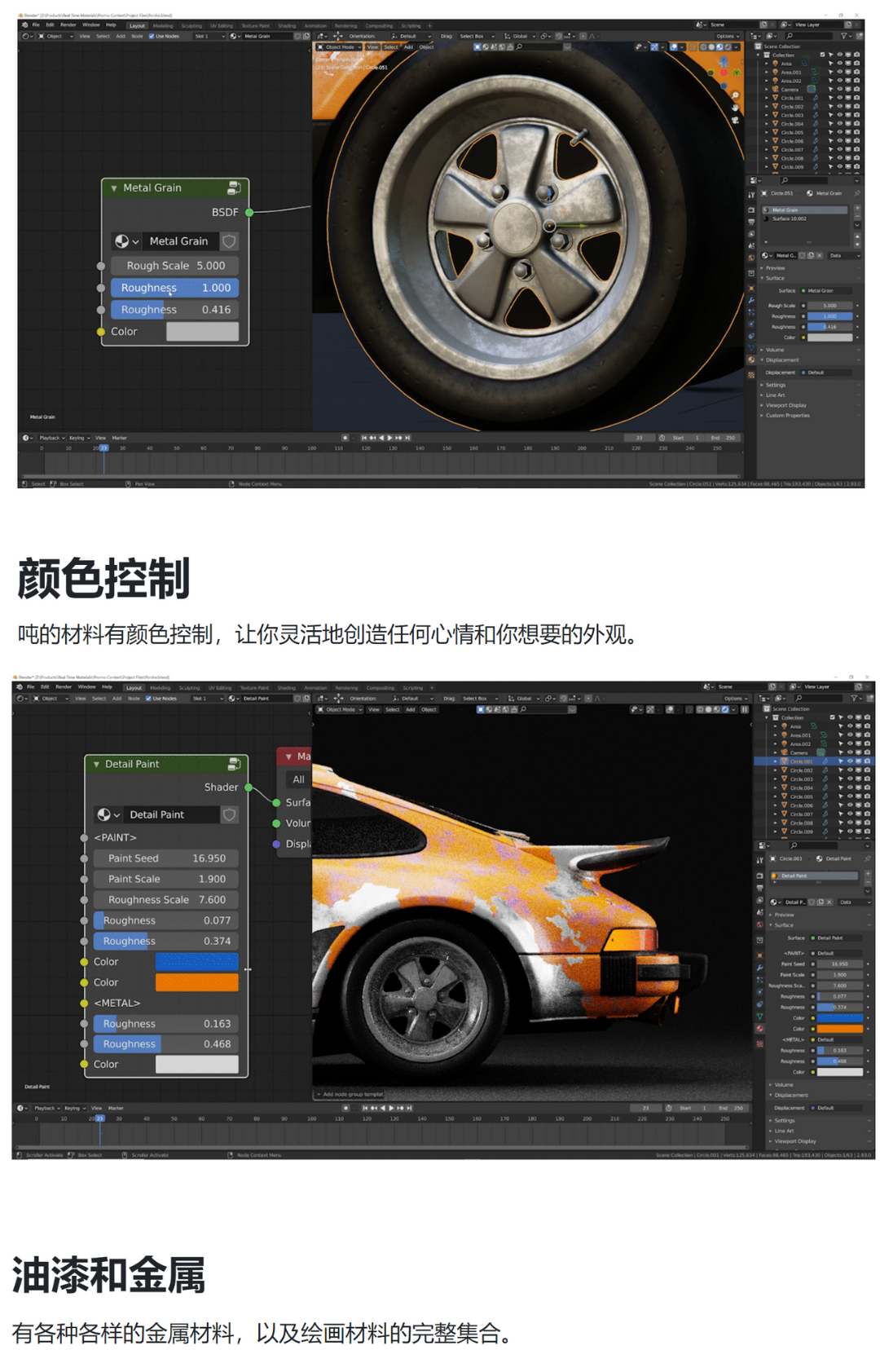
Task: Click blue Color swatch on Detail Paint node
Action: coord(197,962)
